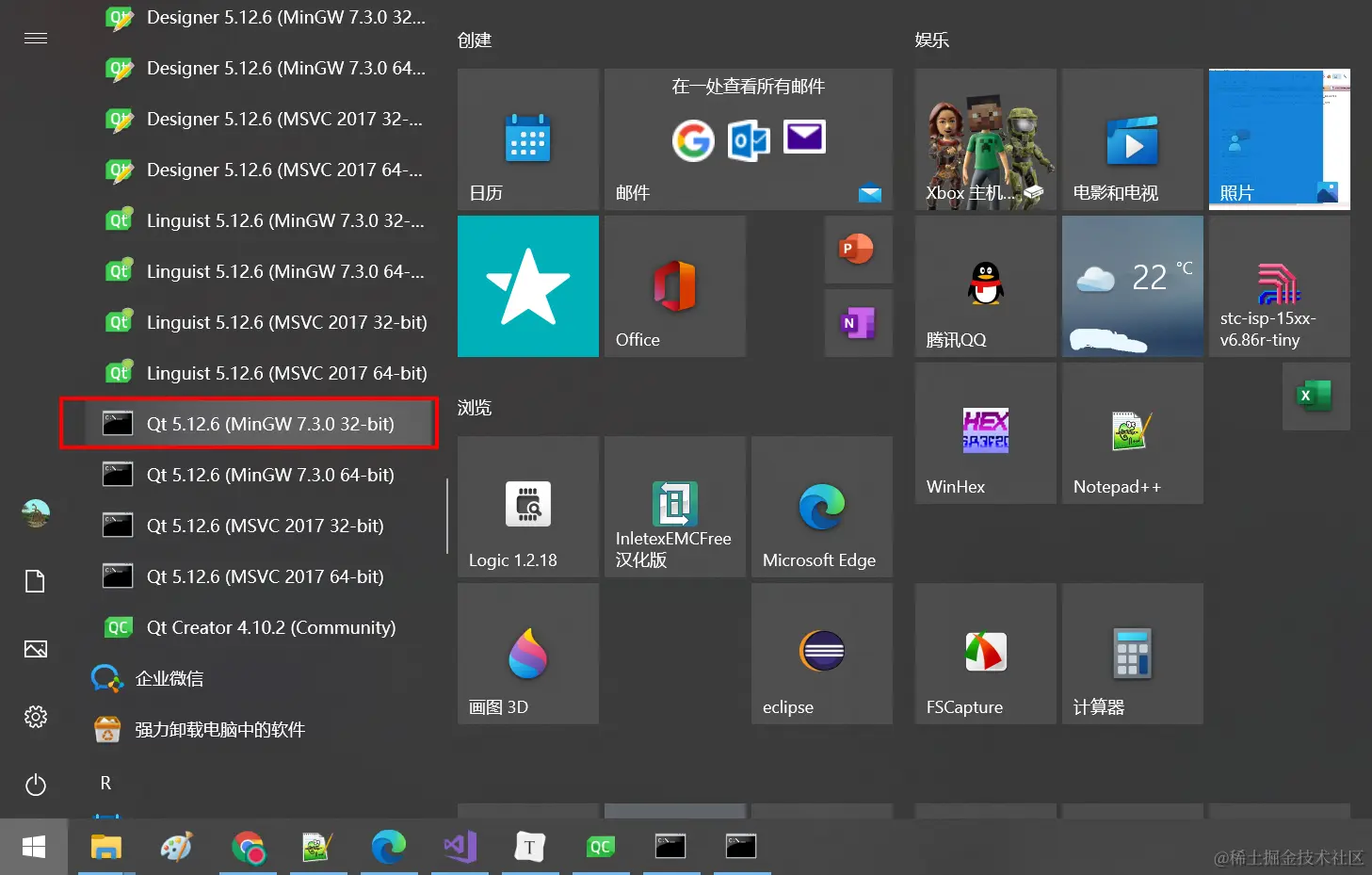
Task: Click Windows Start button on taskbar
Action: point(34,847)
